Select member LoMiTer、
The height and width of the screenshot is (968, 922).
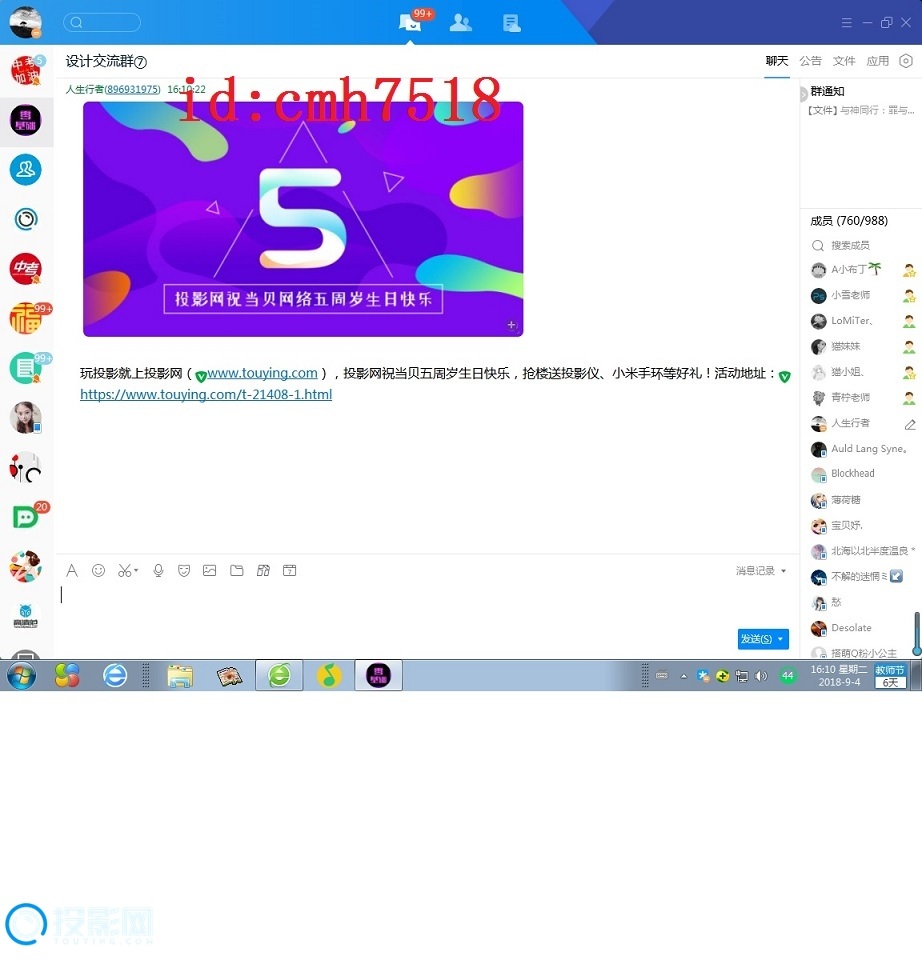863,321
